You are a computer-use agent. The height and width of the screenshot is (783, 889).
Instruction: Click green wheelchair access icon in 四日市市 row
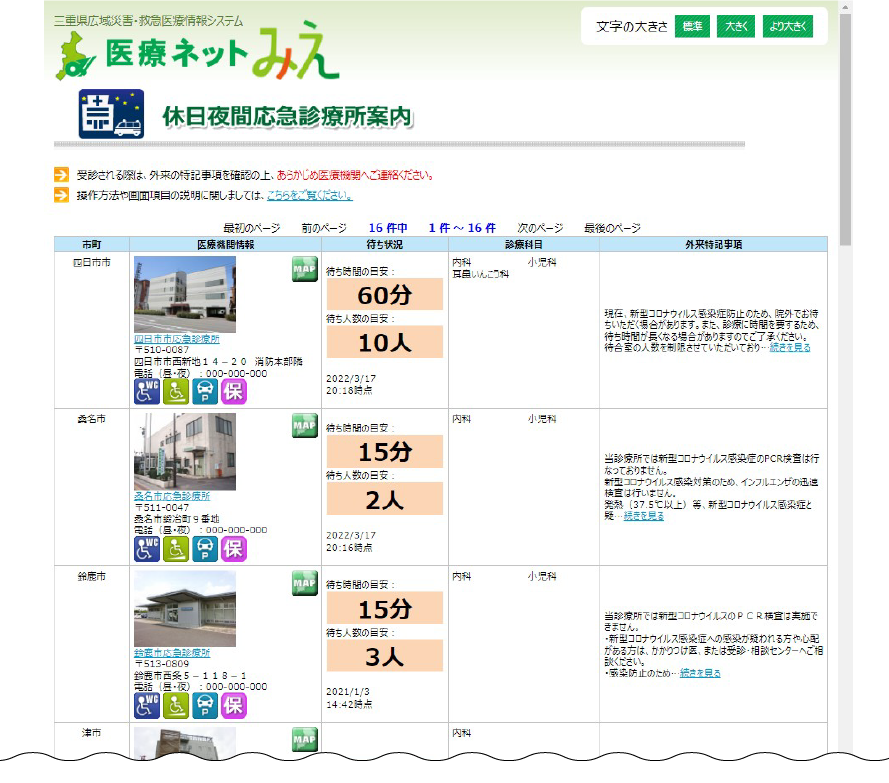click(176, 391)
